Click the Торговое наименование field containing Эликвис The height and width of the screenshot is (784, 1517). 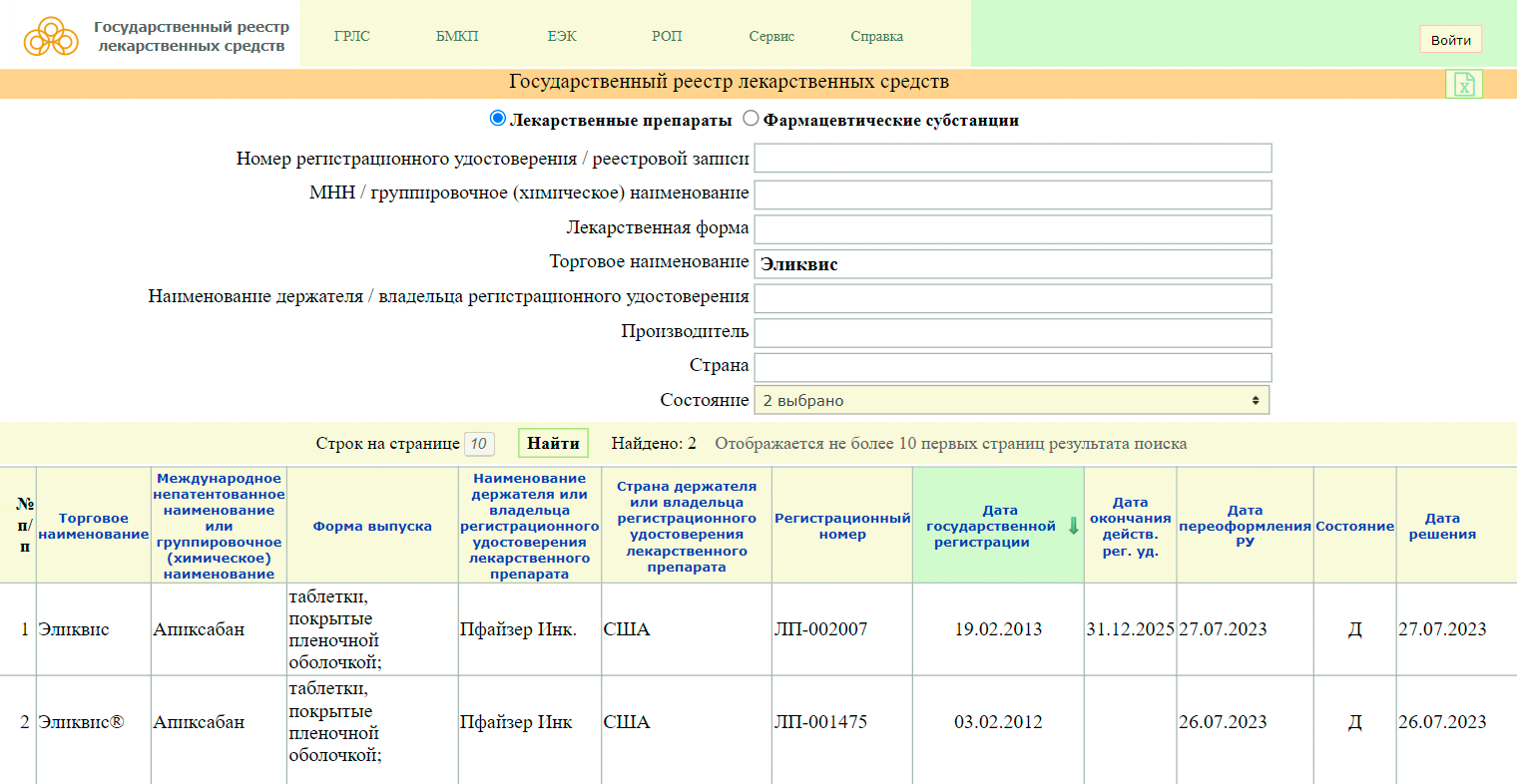[1013, 264]
